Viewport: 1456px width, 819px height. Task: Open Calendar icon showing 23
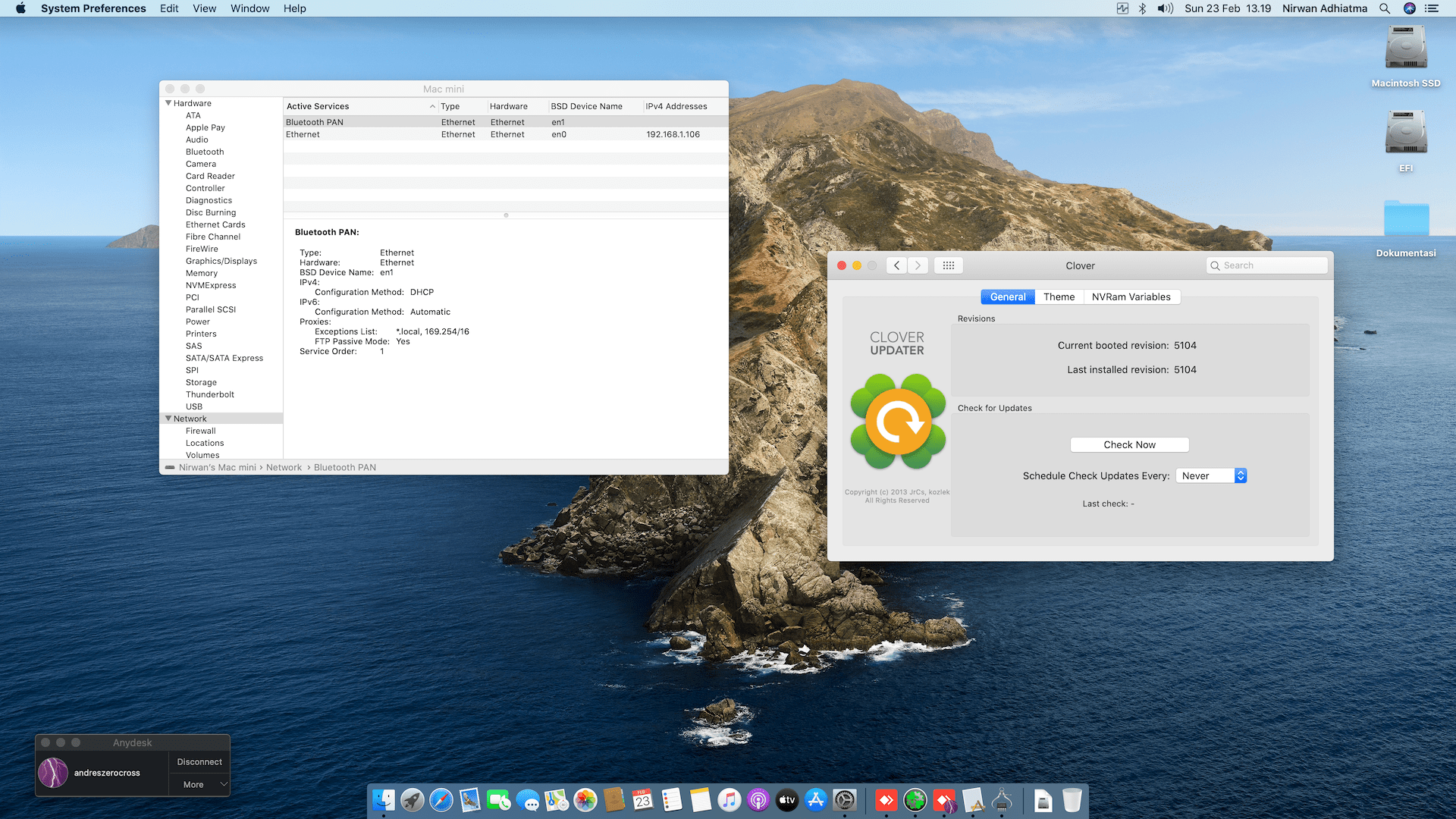click(x=643, y=800)
